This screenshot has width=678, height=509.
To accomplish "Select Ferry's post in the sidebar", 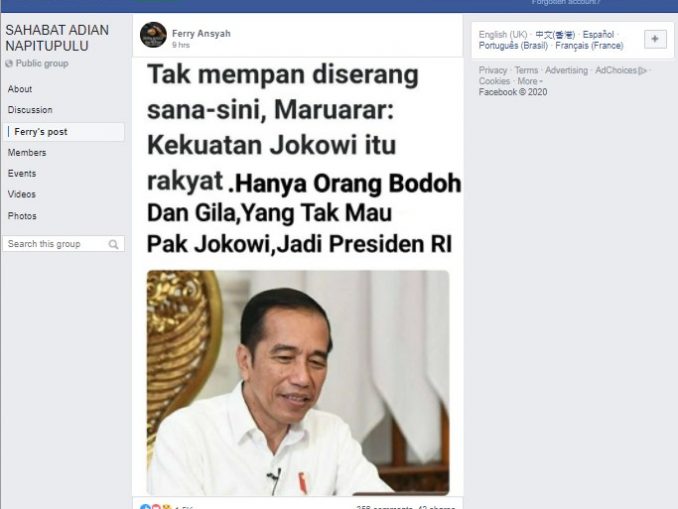I will tap(64, 132).
